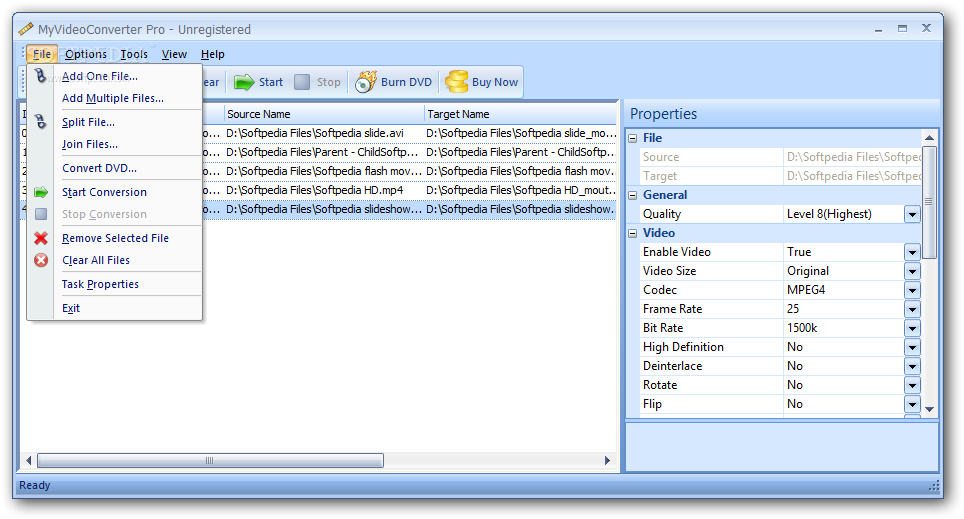The image size is (964, 519).
Task: Open the Flip dropdown arrow
Action: [912, 405]
